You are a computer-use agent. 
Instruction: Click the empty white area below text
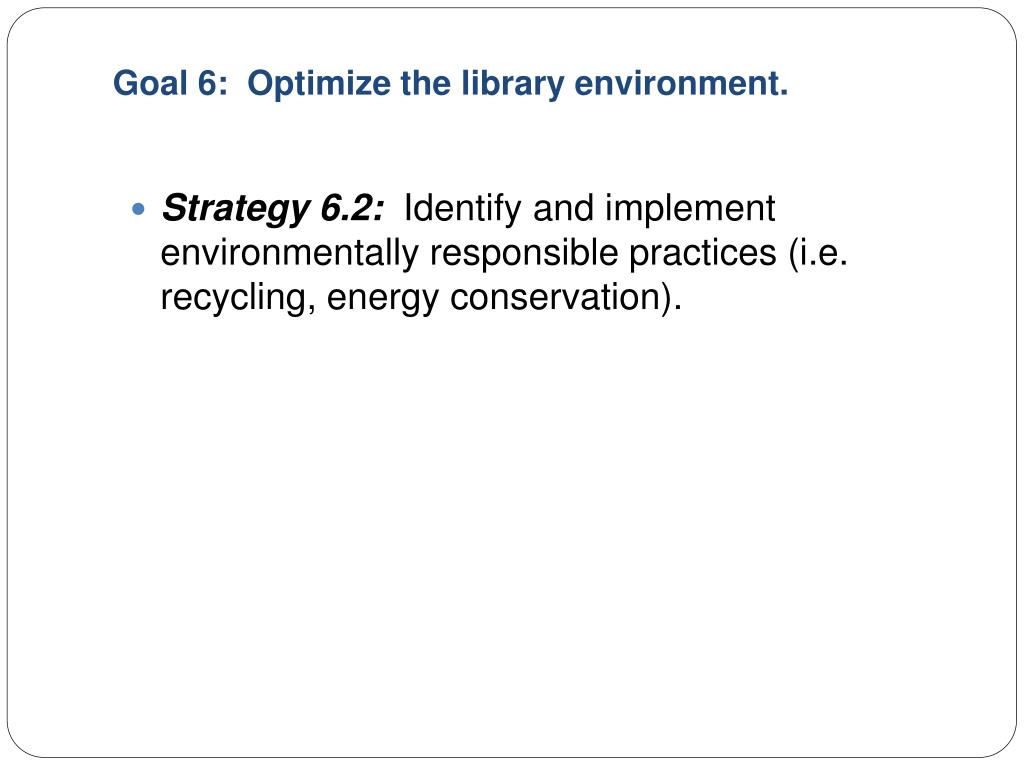pyautogui.click(x=512, y=522)
